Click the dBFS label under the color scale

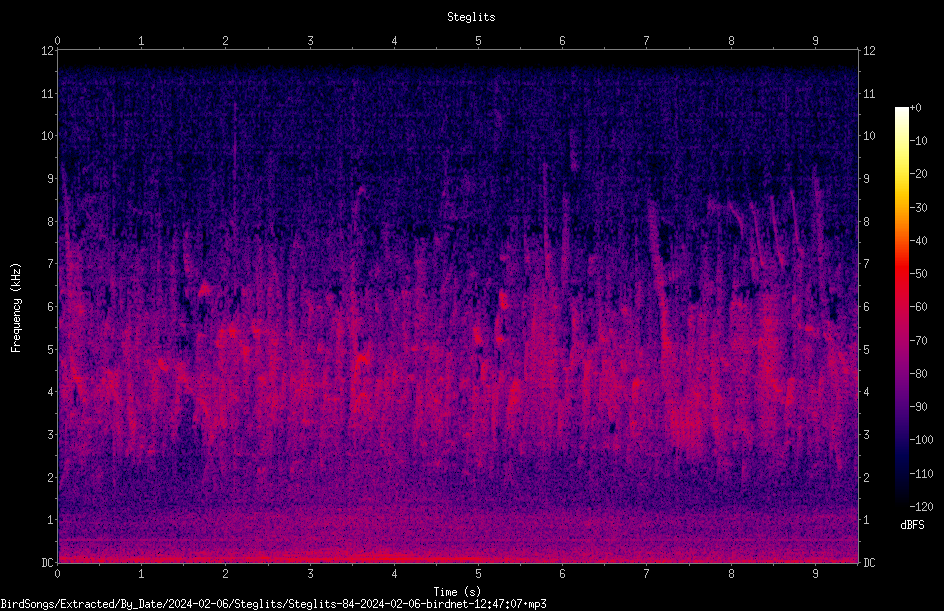pyautogui.click(x=912, y=525)
